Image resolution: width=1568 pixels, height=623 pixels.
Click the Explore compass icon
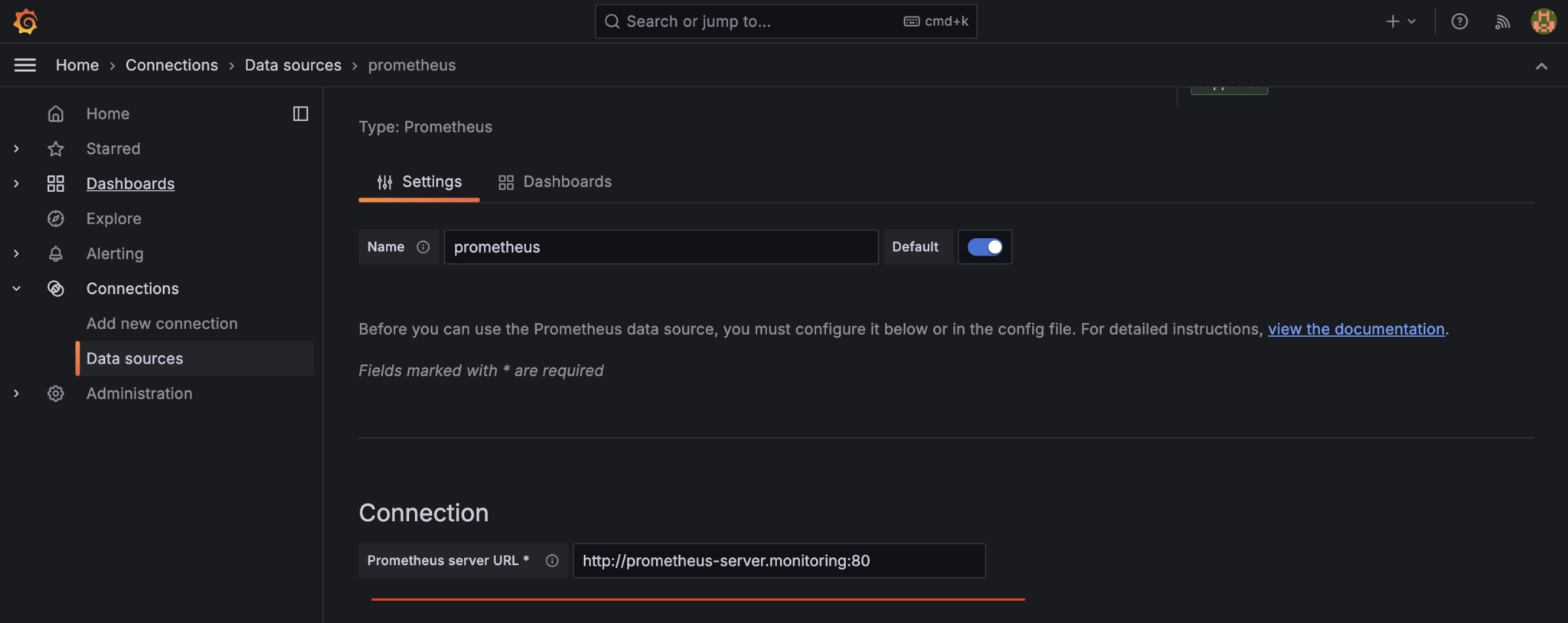pos(56,219)
